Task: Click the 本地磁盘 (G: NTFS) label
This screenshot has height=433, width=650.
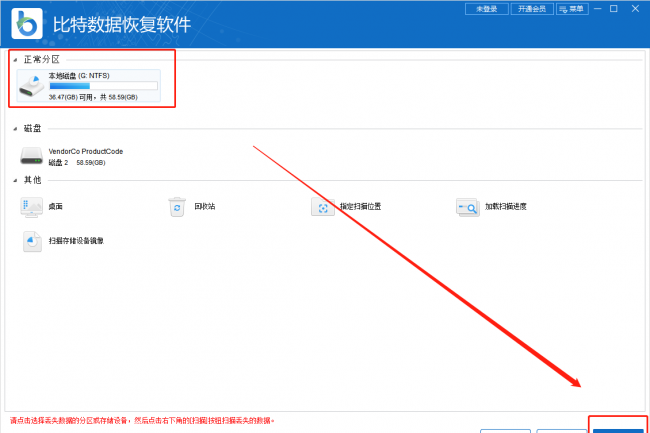Action: [79, 76]
